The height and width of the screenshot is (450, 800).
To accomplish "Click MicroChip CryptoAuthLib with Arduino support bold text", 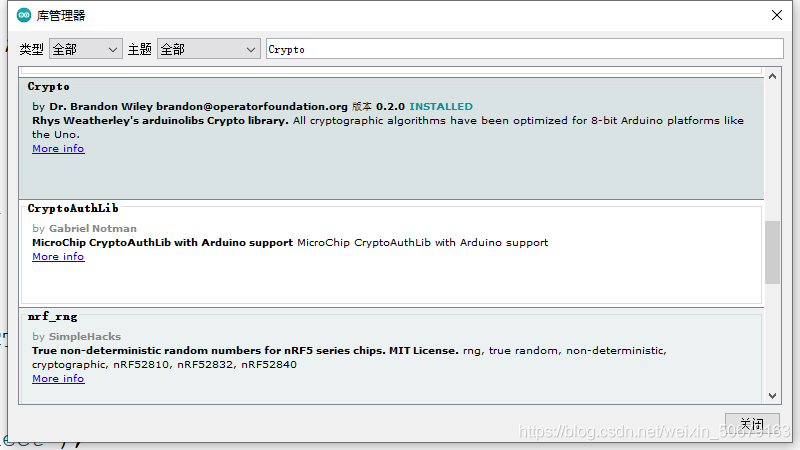I will pos(162,242).
